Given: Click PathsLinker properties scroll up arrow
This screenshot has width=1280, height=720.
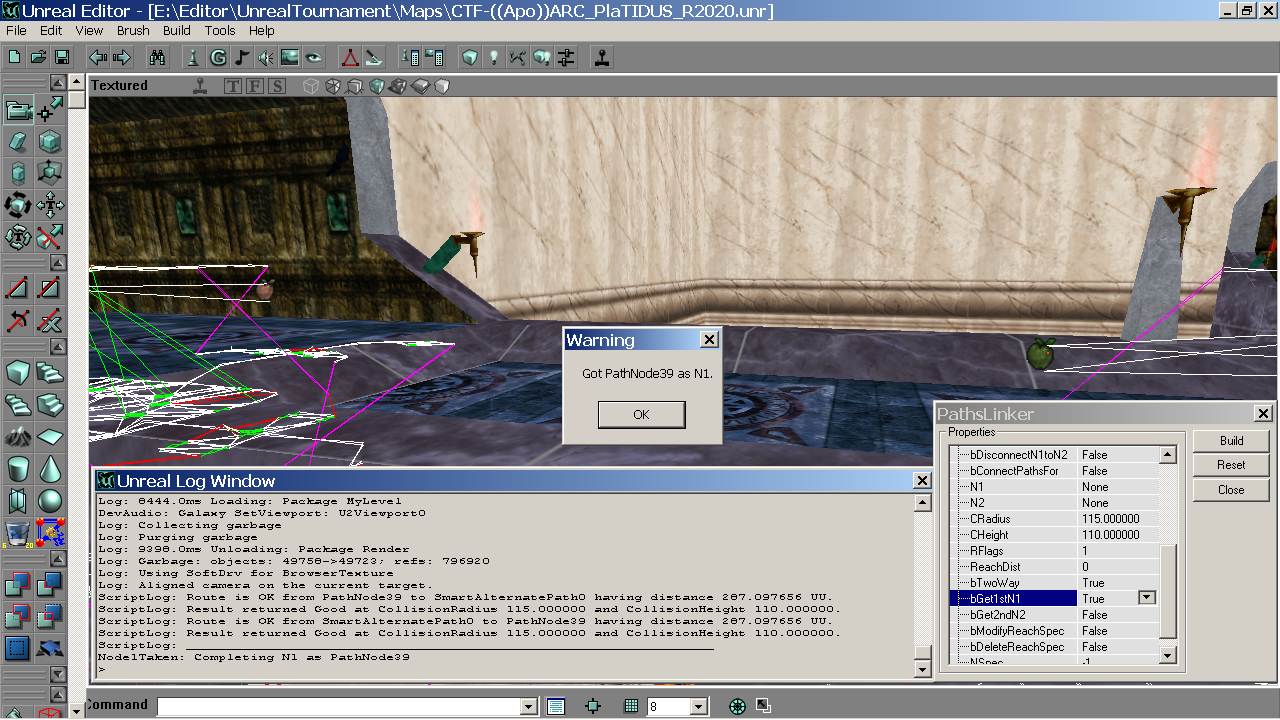Looking at the screenshot, I should coord(1167,455).
